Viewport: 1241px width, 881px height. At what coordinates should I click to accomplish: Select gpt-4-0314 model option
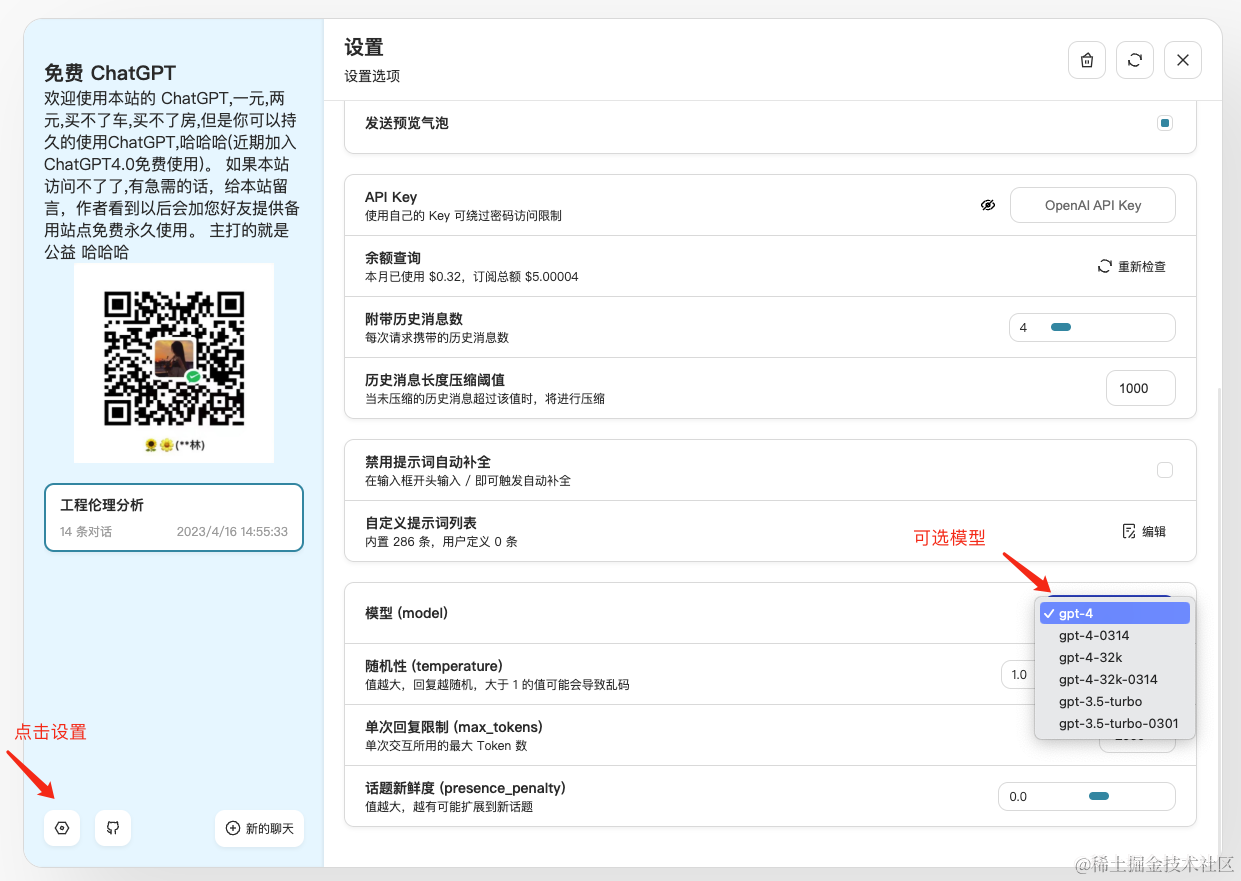[x=1115, y=635]
